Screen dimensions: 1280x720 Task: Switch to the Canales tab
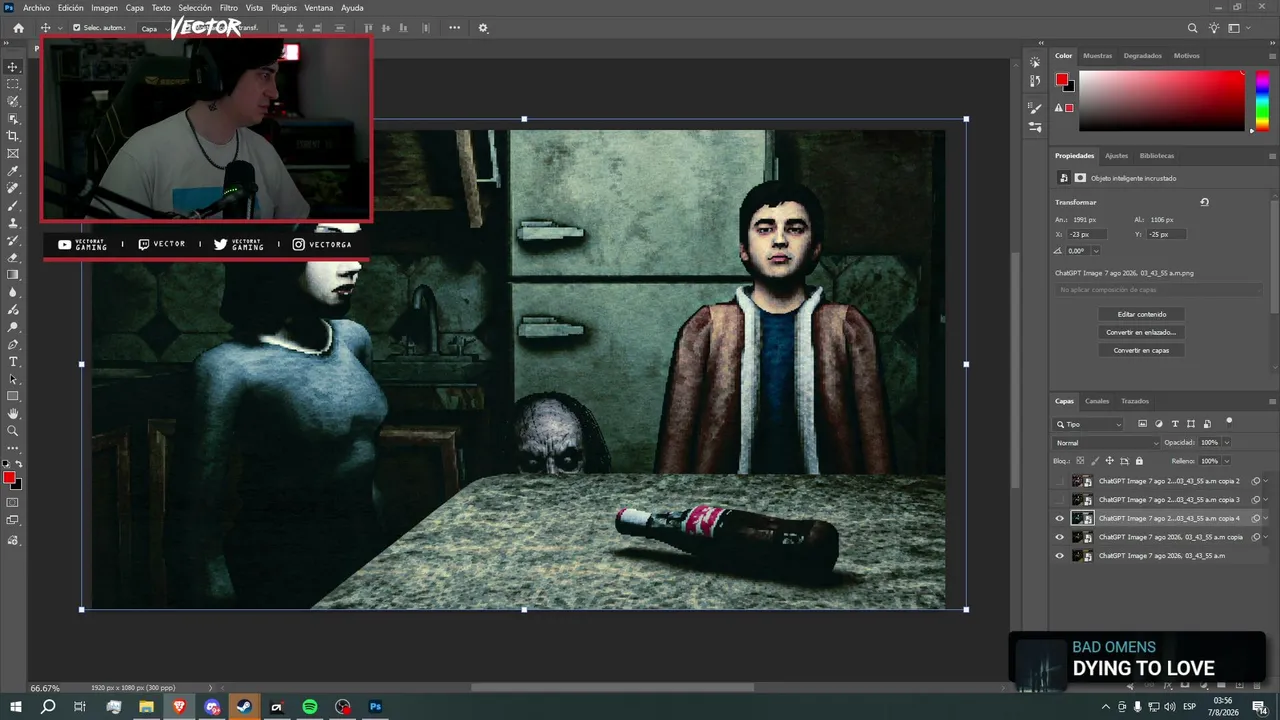(1097, 401)
